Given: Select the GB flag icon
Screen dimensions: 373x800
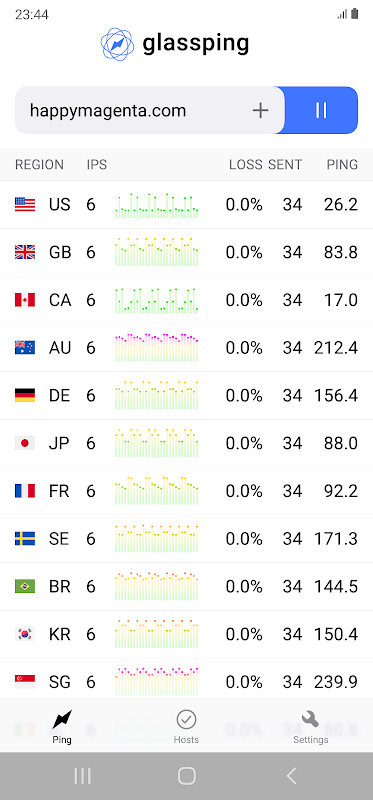Looking at the screenshot, I should click(25, 252).
